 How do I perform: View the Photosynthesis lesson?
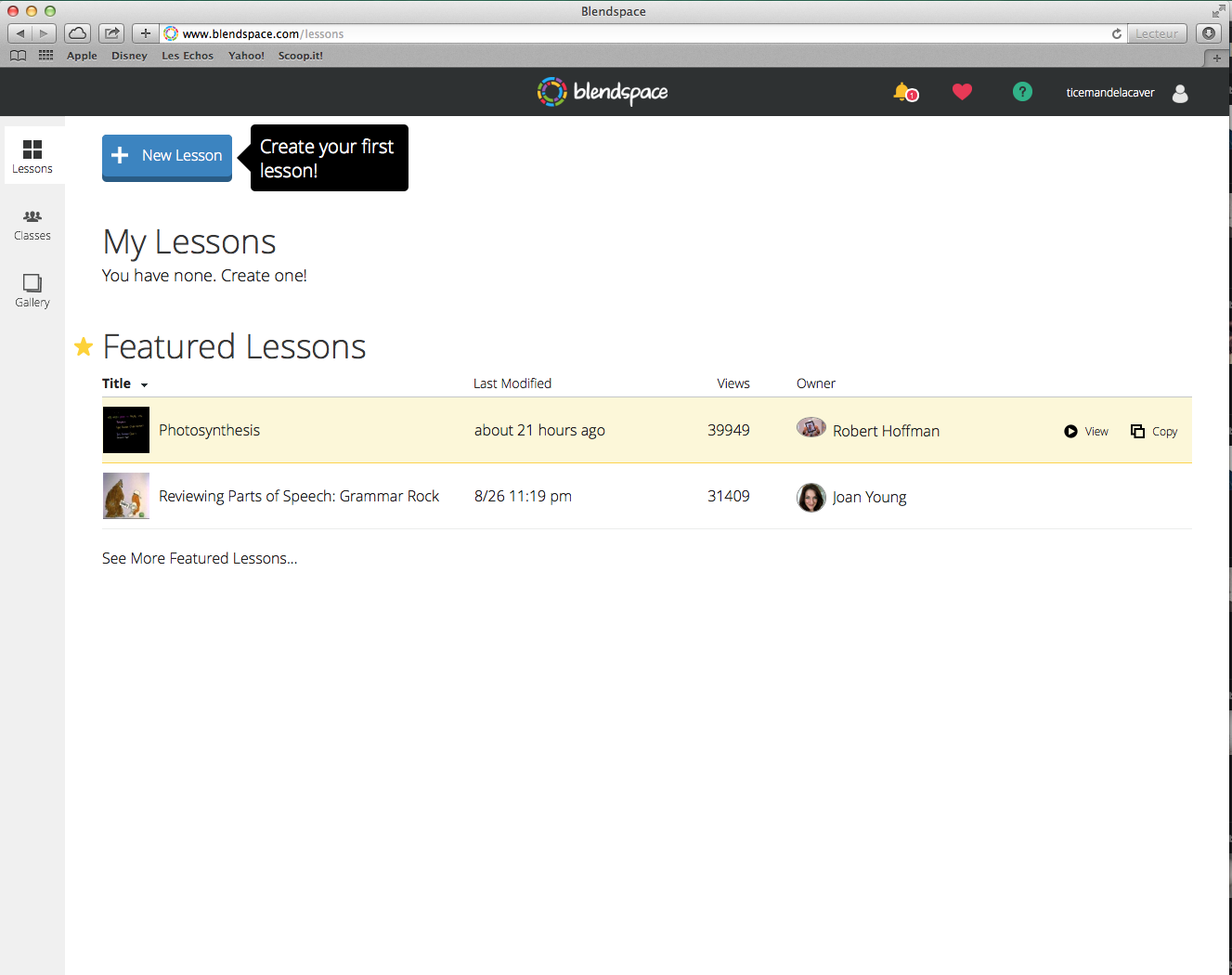1086,432
